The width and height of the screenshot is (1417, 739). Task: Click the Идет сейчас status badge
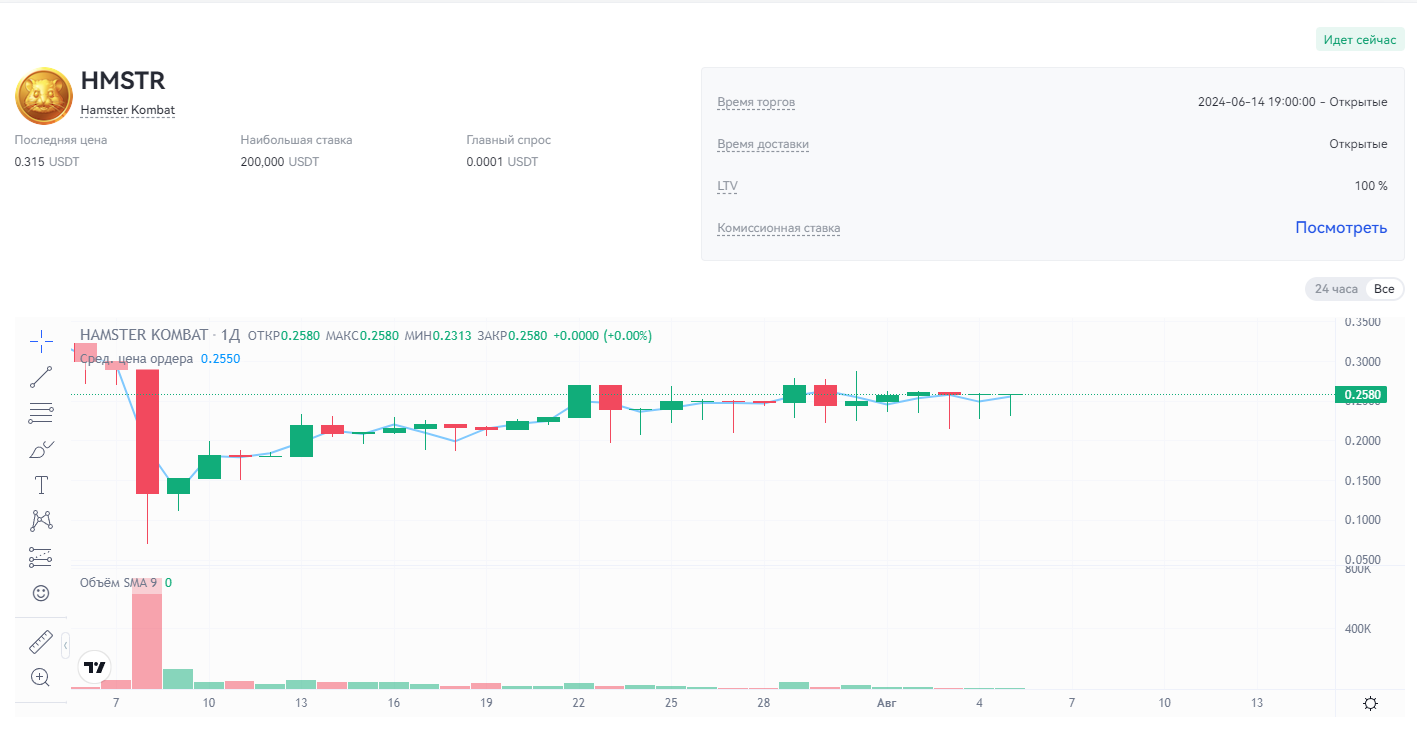(x=1360, y=40)
